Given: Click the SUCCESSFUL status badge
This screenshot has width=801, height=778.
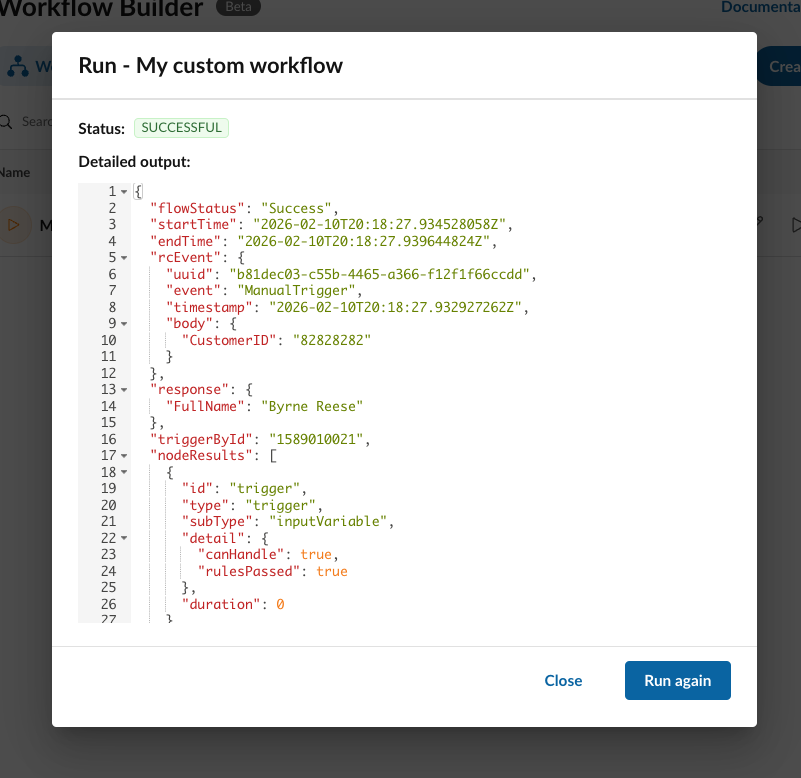Looking at the screenshot, I should [x=181, y=127].
